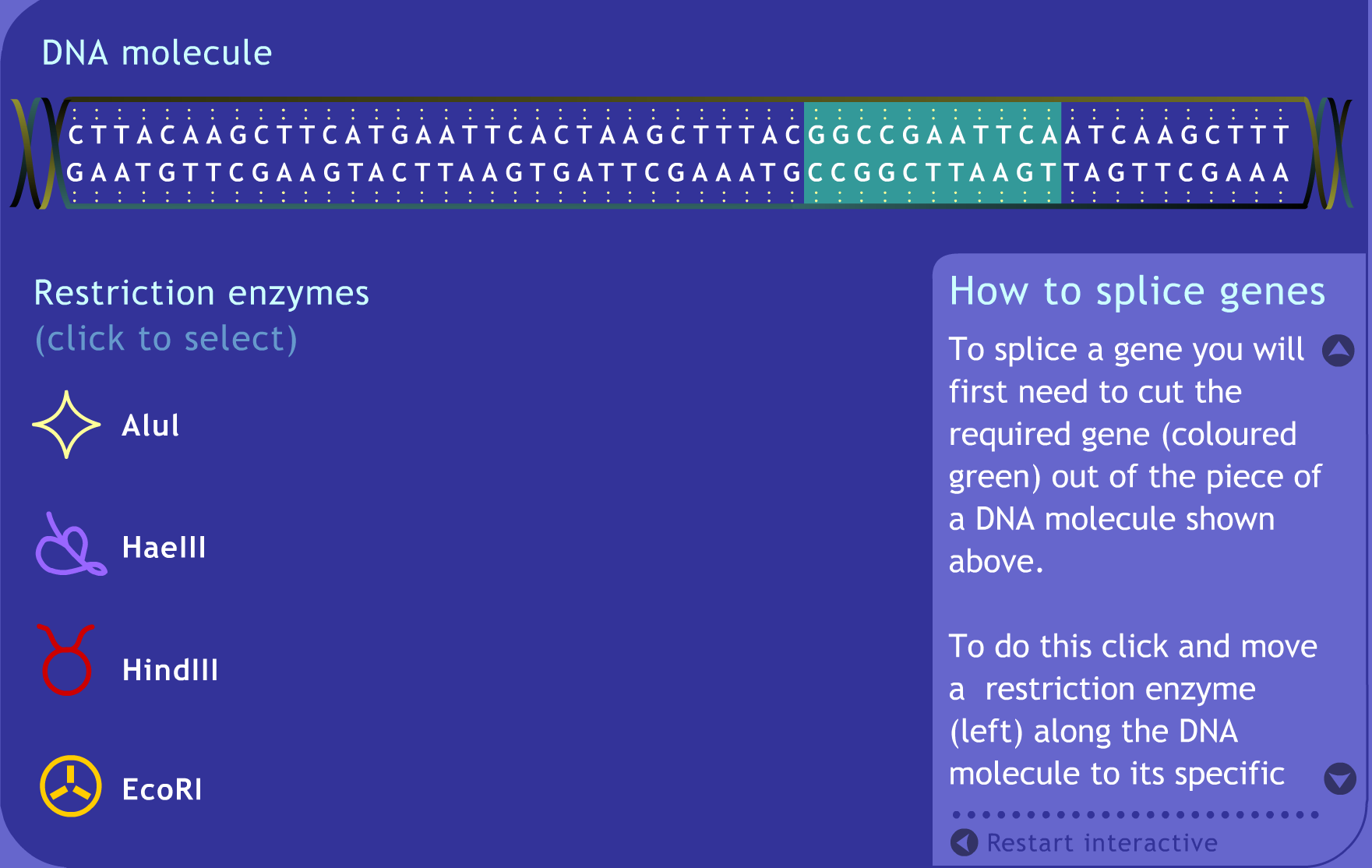The image size is (1372, 868).
Task: Click the dotted separator above Restart interactive
Action: point(1134,815)
